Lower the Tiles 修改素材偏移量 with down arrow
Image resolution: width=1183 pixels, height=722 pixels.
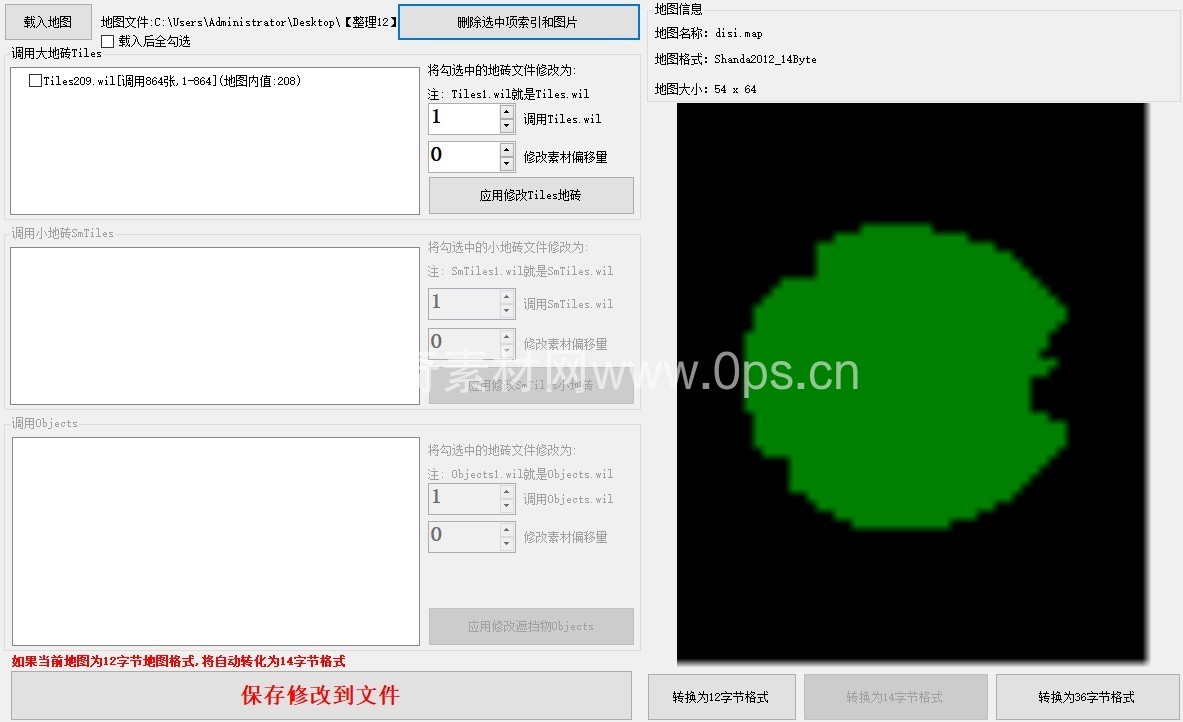507,164
